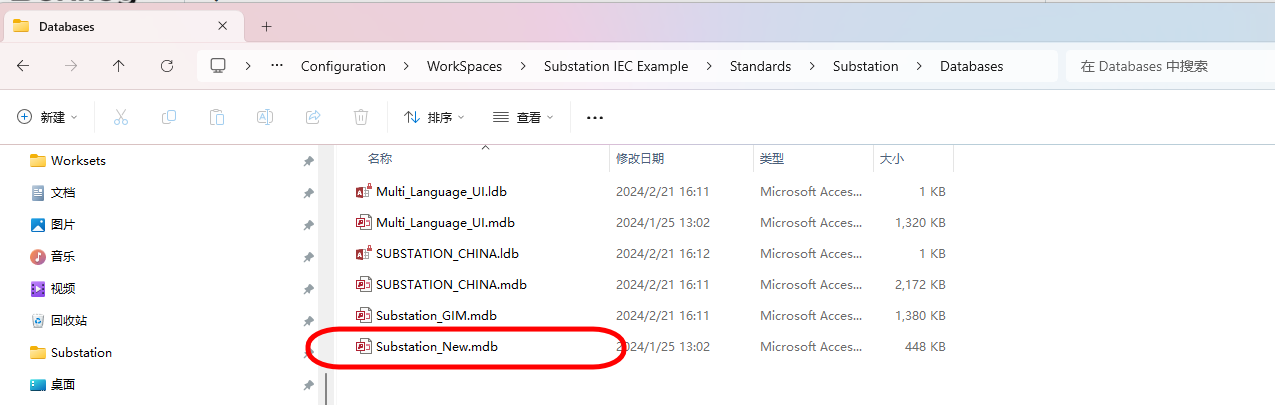Viewport: 1275px width, 405px height.
Task: Click the Delete trash icon
Action: pos(361,117)
